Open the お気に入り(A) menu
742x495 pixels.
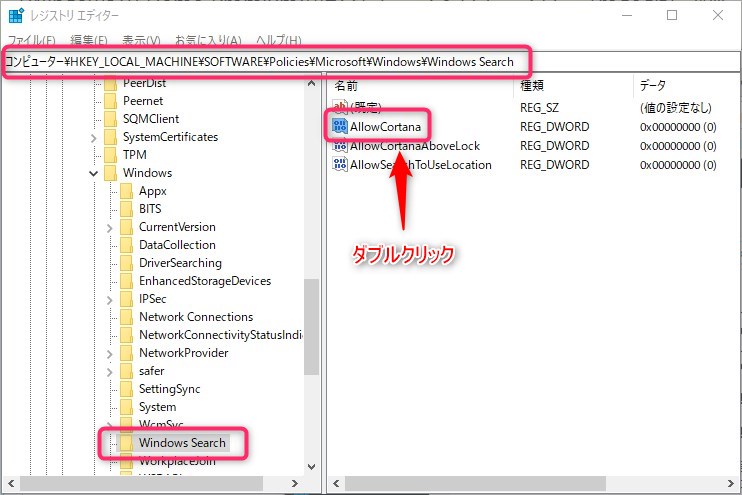tap(208, 40)
